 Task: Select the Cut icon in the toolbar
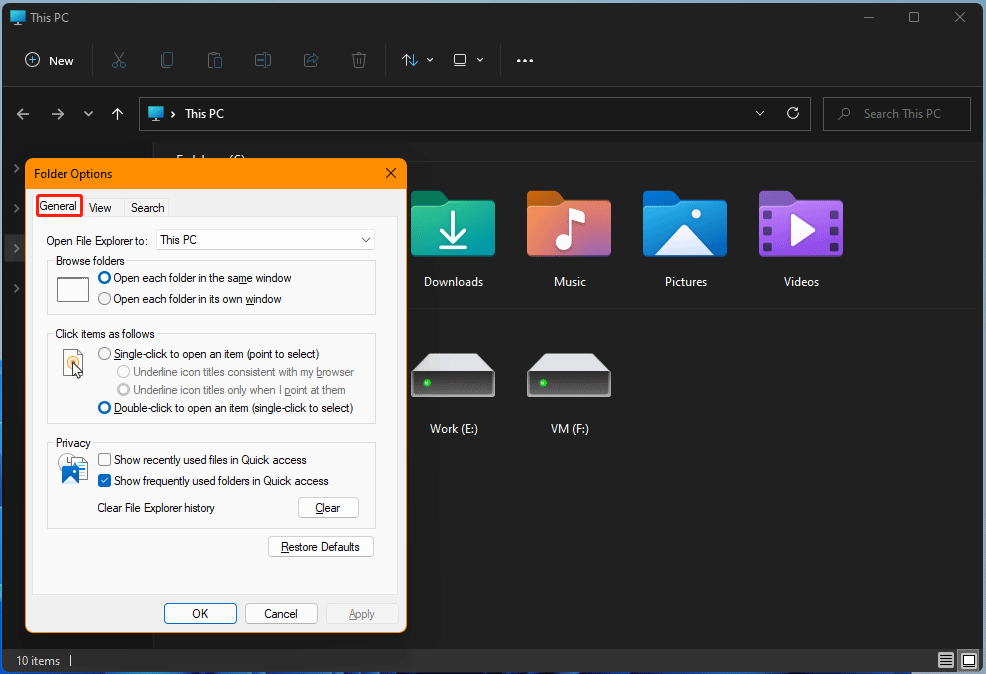tap(118, 60)
